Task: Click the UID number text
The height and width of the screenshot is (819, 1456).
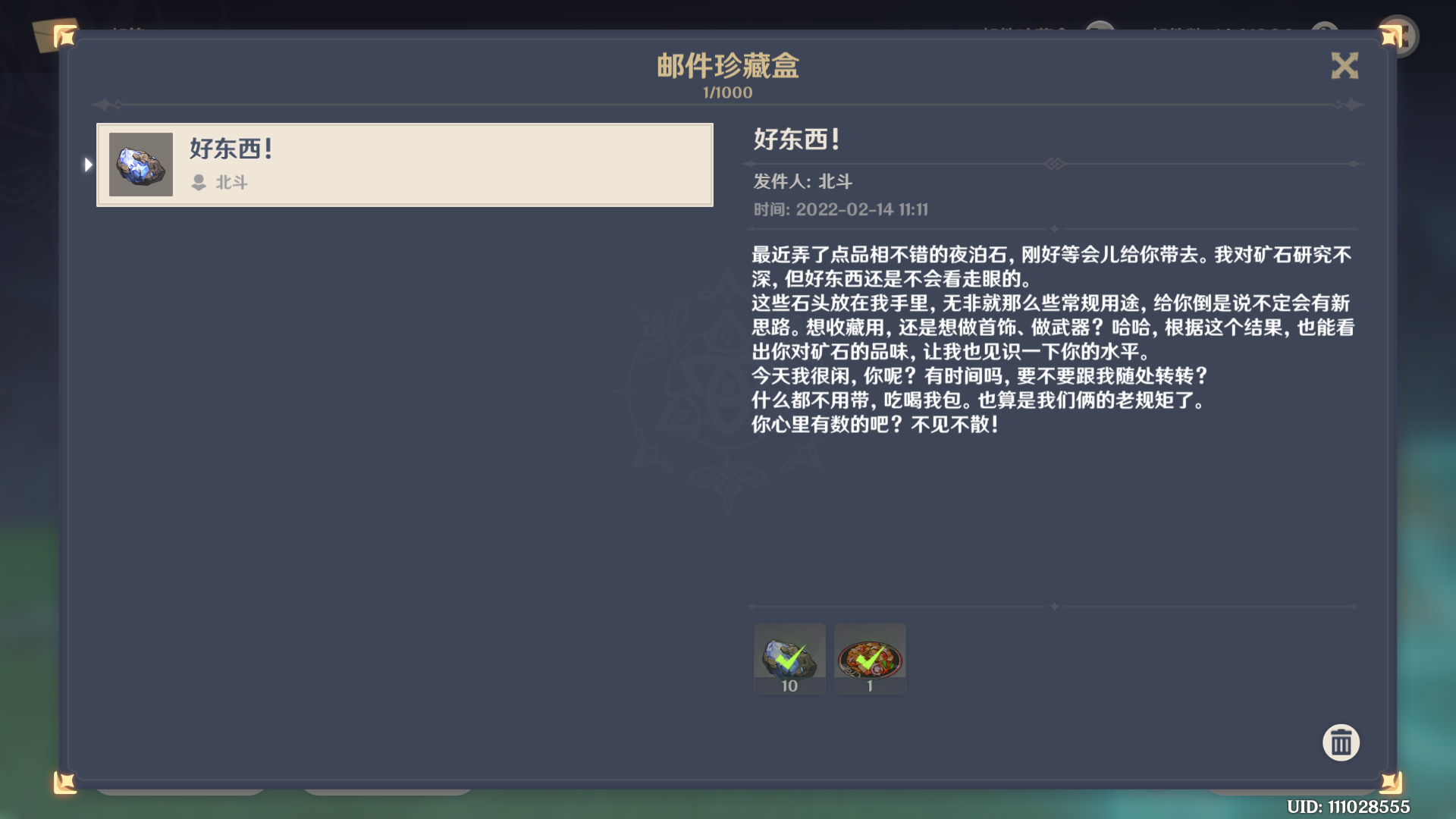Action: click(1348, 807)
